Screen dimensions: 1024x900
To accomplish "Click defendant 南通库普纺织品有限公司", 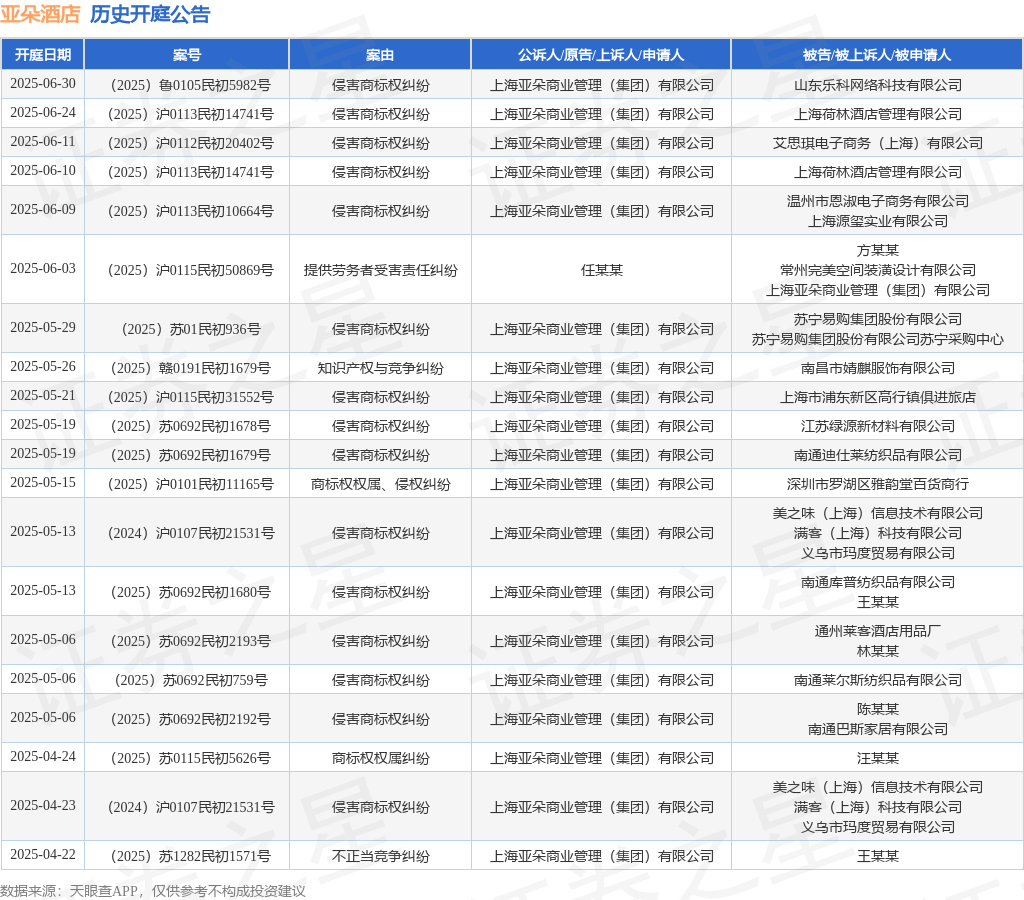I will pos(878,582).
